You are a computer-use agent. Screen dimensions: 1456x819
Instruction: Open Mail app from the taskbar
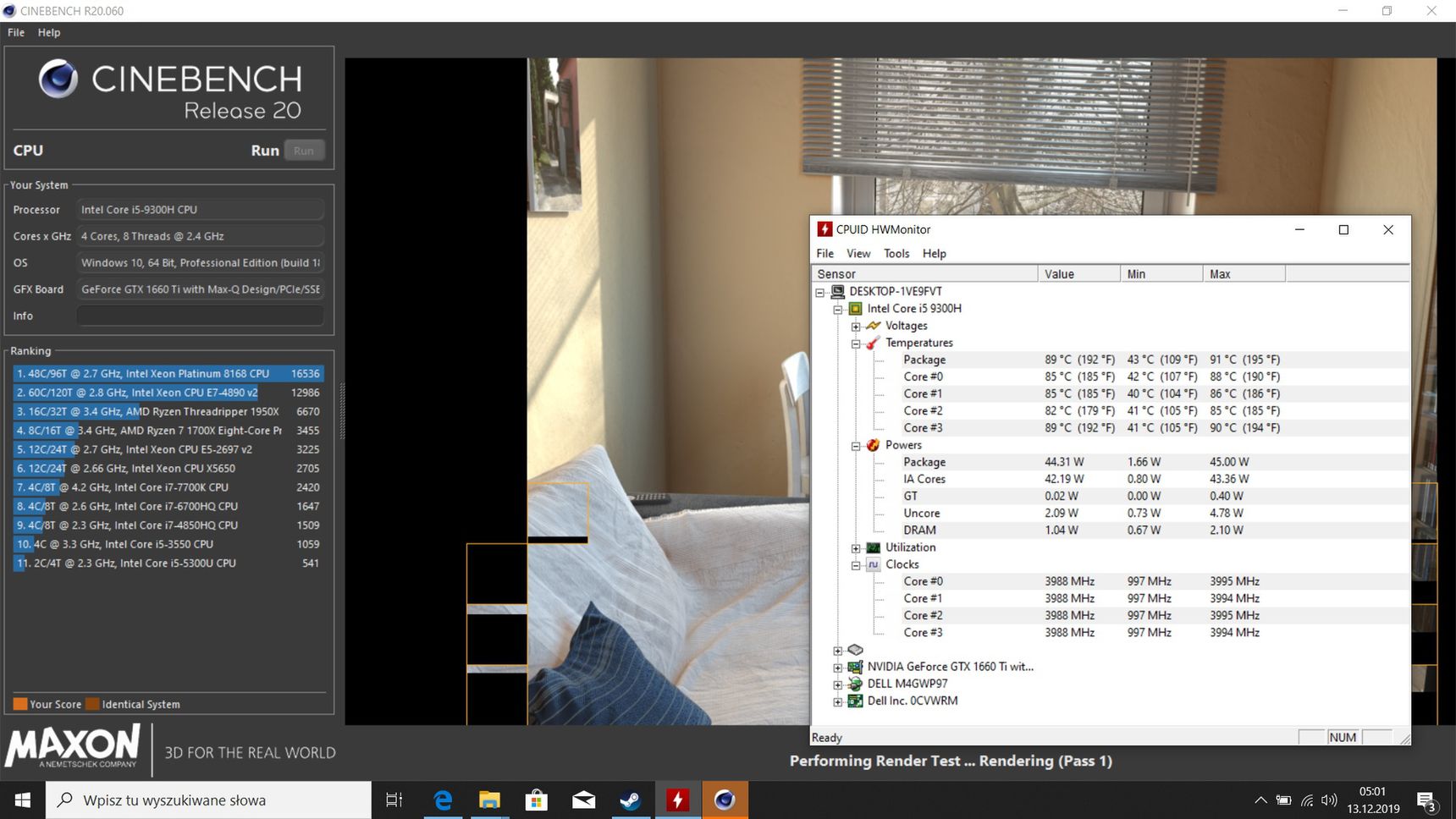tap(583, 800)
